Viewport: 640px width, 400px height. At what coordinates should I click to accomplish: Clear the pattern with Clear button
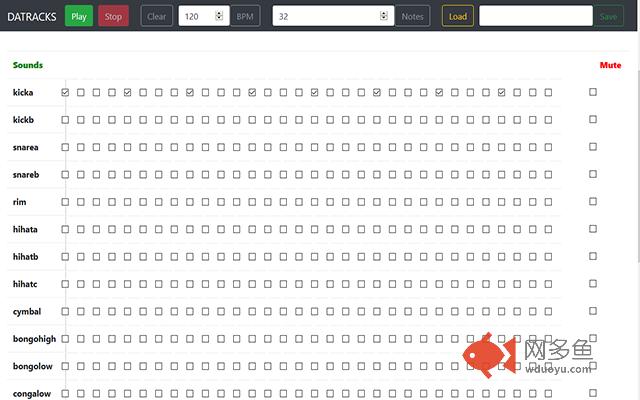(x=156, y=16)
